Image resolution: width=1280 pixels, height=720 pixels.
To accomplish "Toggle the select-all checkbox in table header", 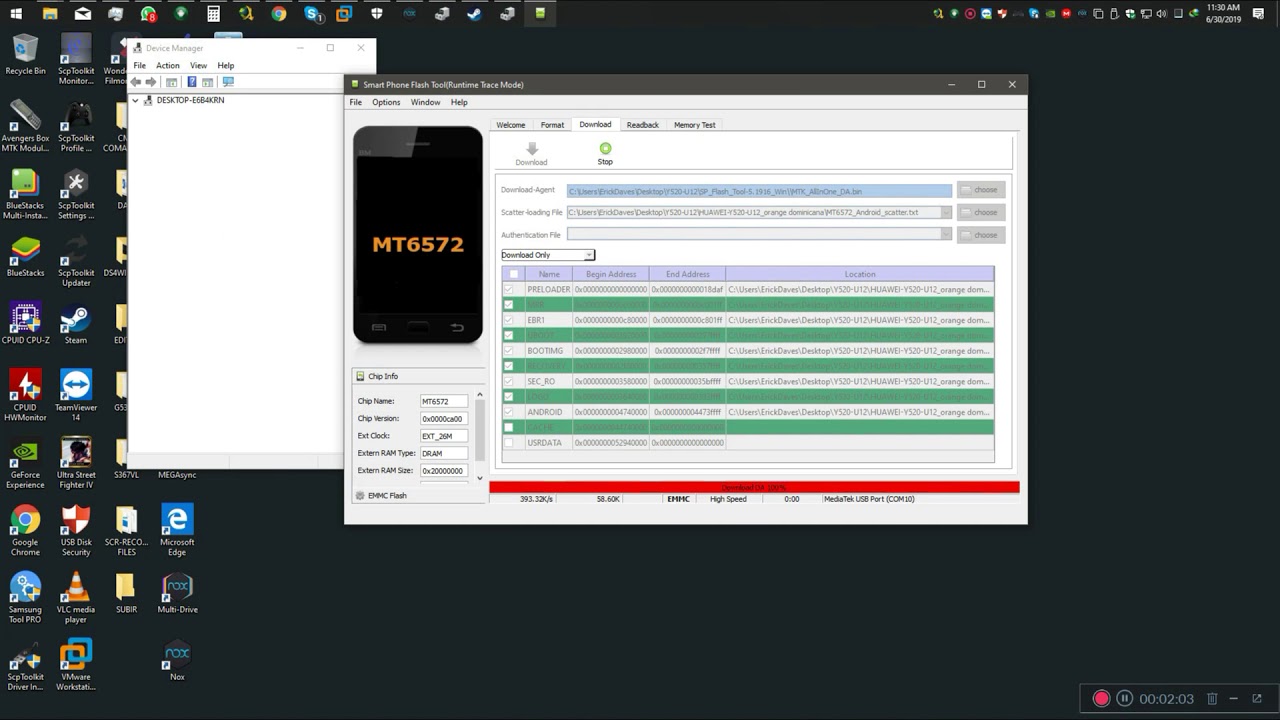I will 513,274.
